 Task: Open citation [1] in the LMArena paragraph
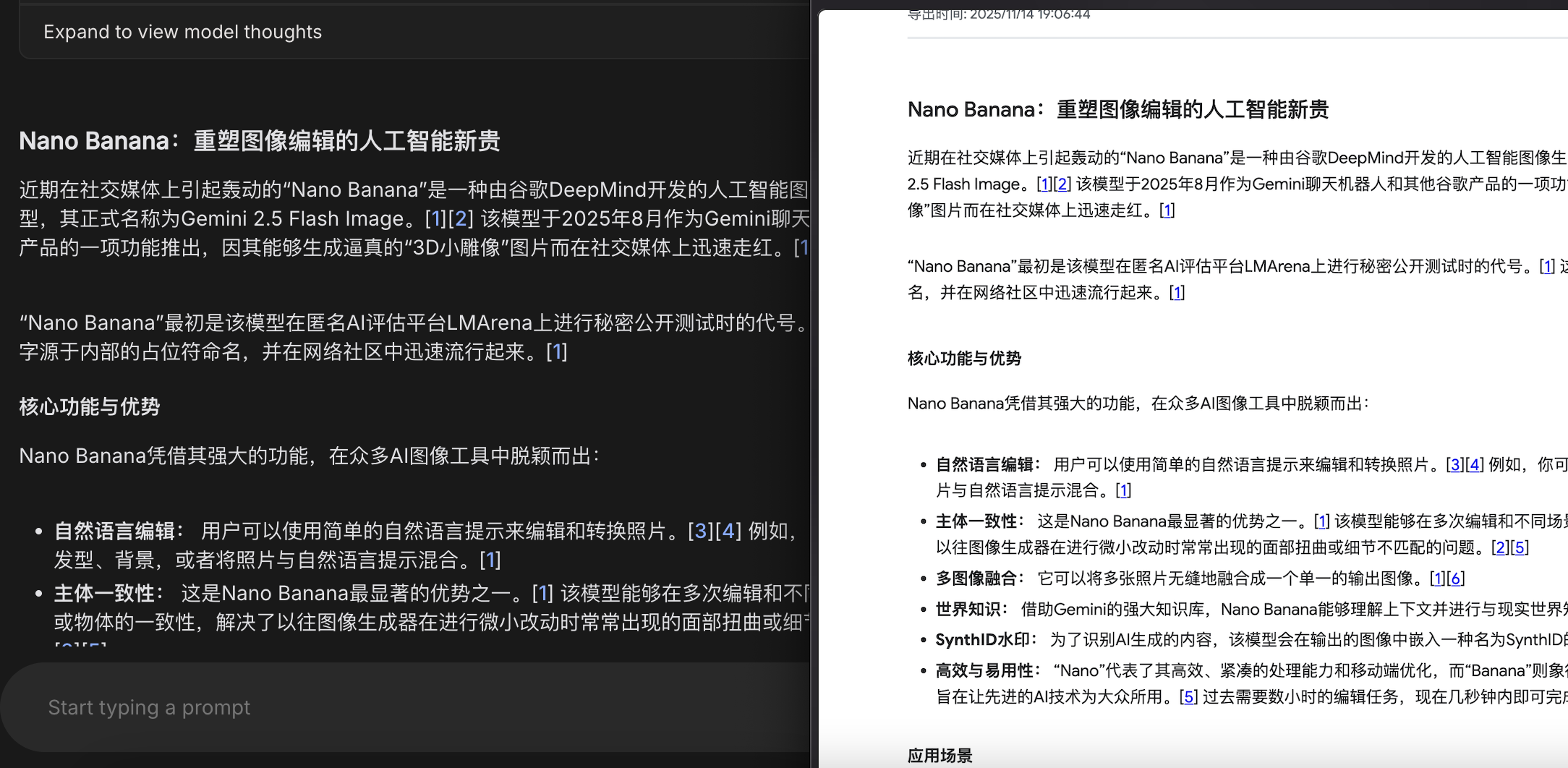(x=557, y=352)
